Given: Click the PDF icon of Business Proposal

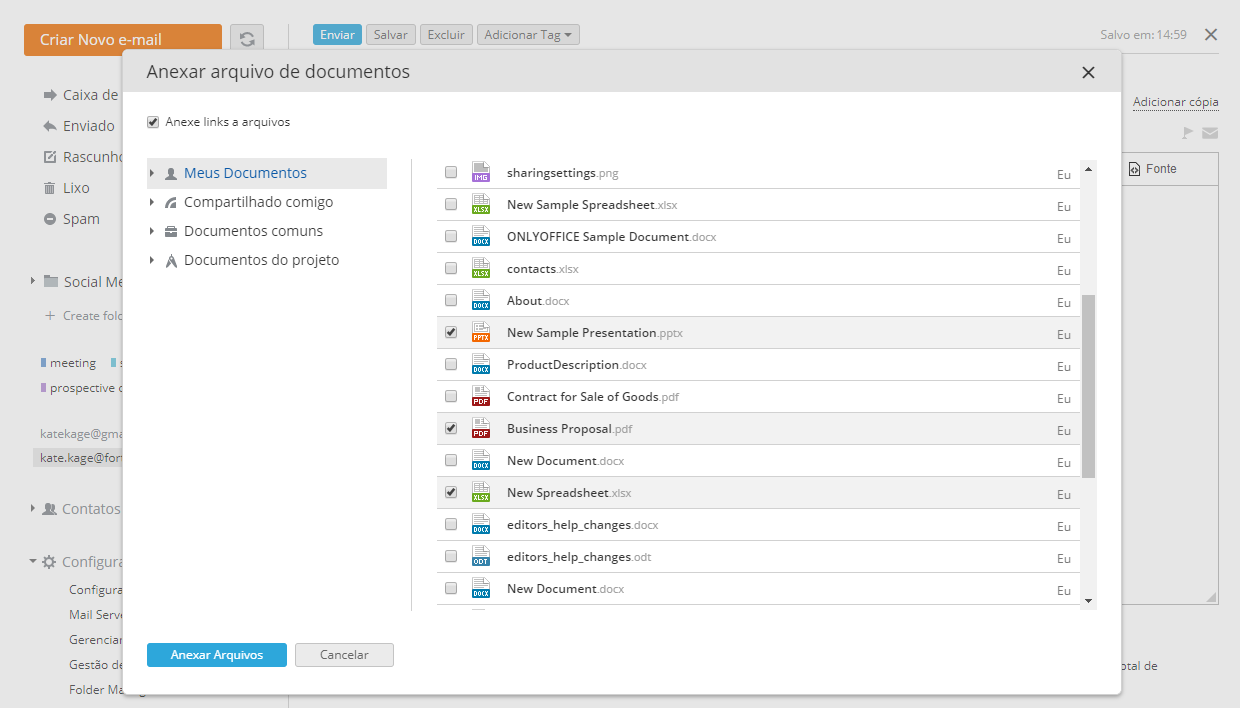Looking at the screenshot, I should point(481,428).
